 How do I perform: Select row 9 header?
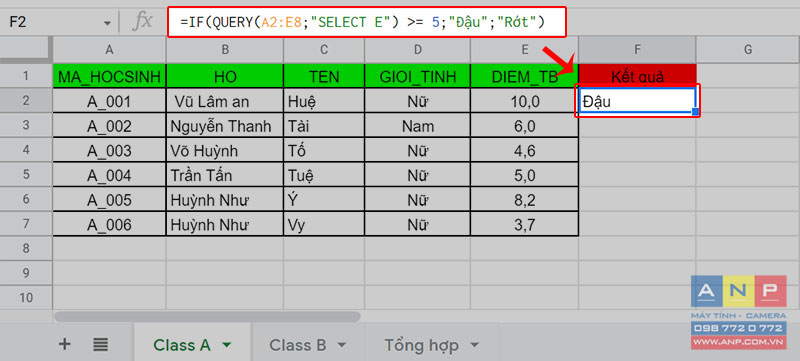click(26, 273)
